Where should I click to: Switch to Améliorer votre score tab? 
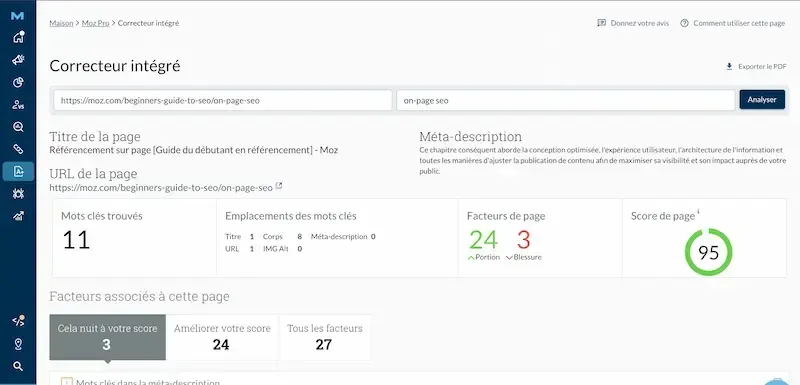point(222,337)
